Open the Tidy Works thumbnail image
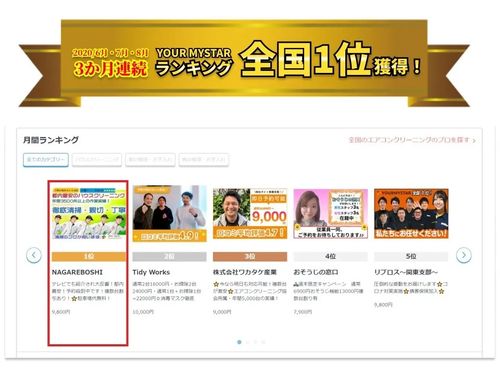500x375 pixels. [x=169, y=213]
